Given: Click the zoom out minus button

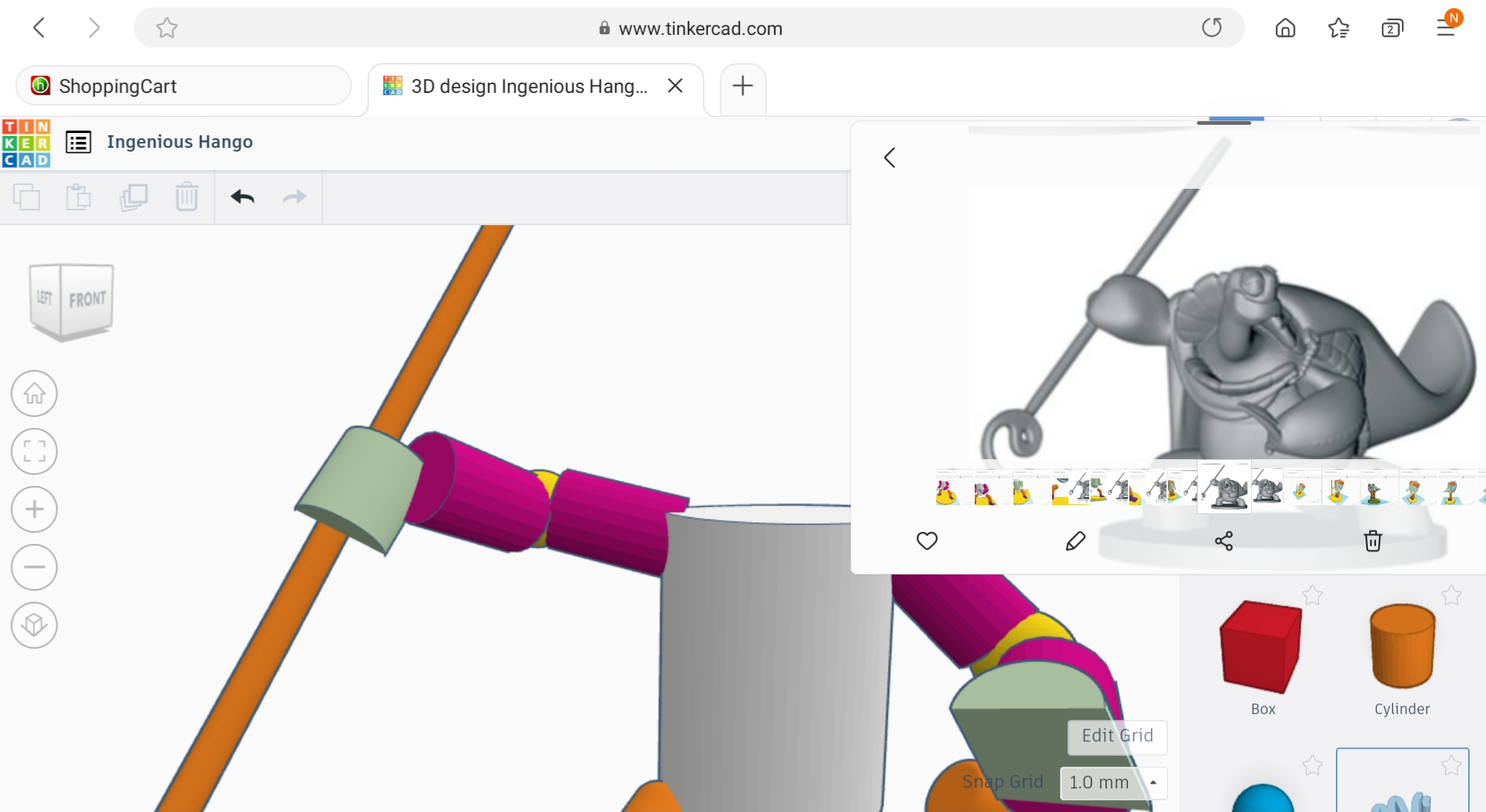Looking at the screenshot, I should 34,567.
